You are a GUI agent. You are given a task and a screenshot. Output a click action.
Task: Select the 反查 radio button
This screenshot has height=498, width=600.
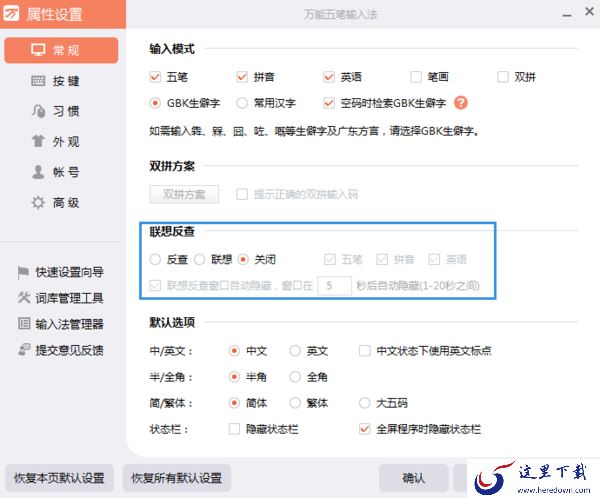[155, 259]
